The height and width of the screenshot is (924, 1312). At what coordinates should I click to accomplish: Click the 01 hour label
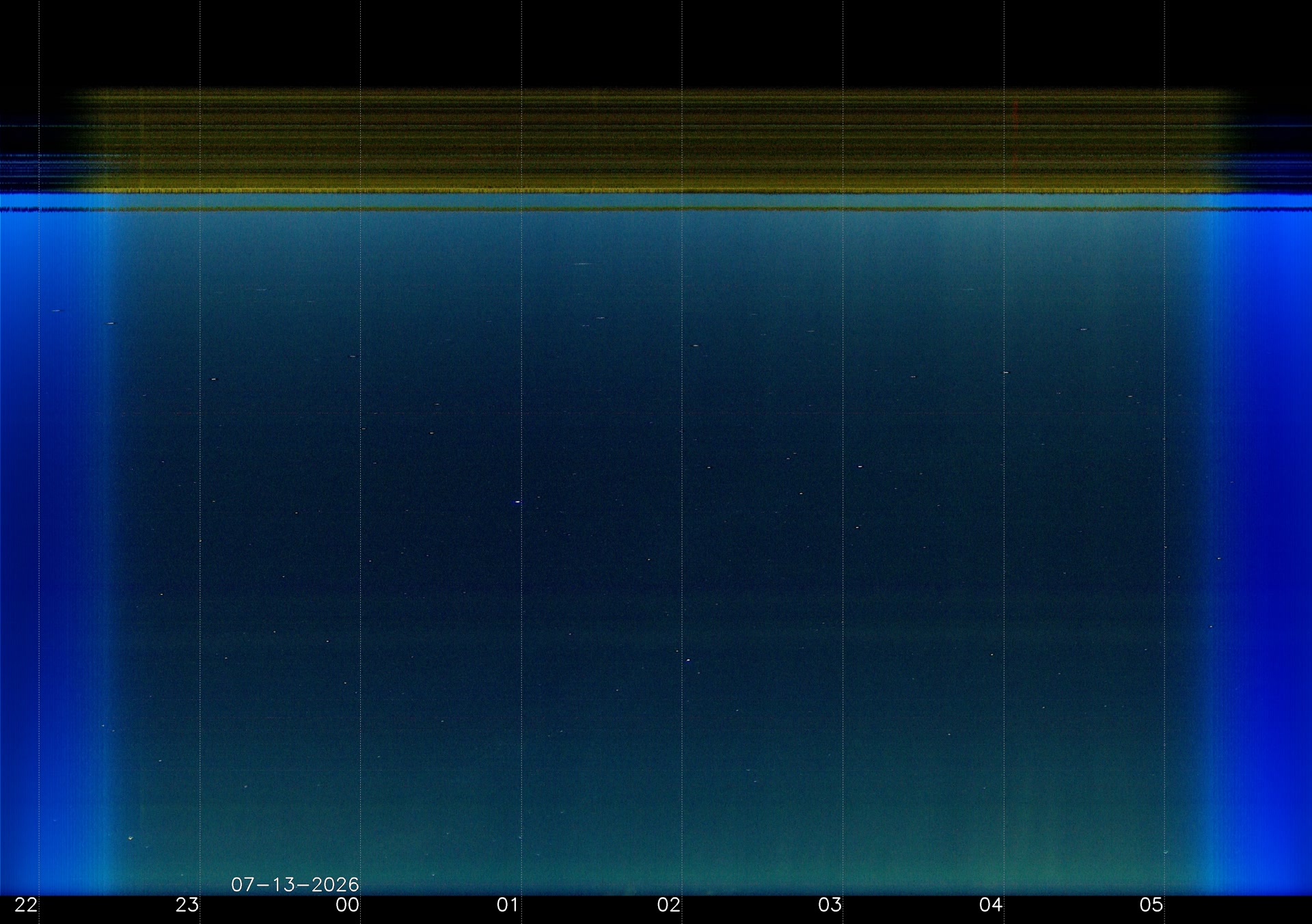pos(508,905)
